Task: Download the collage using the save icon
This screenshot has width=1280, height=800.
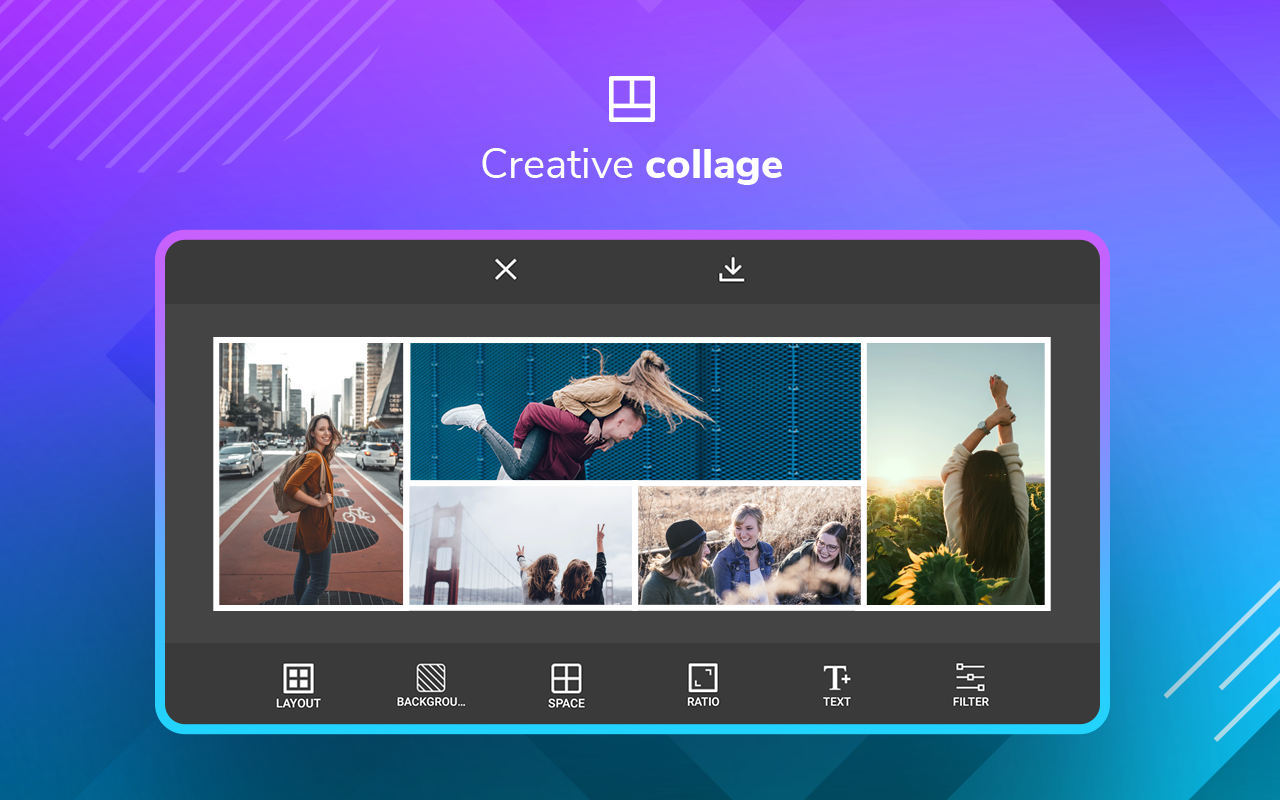Action: point(732,269)
